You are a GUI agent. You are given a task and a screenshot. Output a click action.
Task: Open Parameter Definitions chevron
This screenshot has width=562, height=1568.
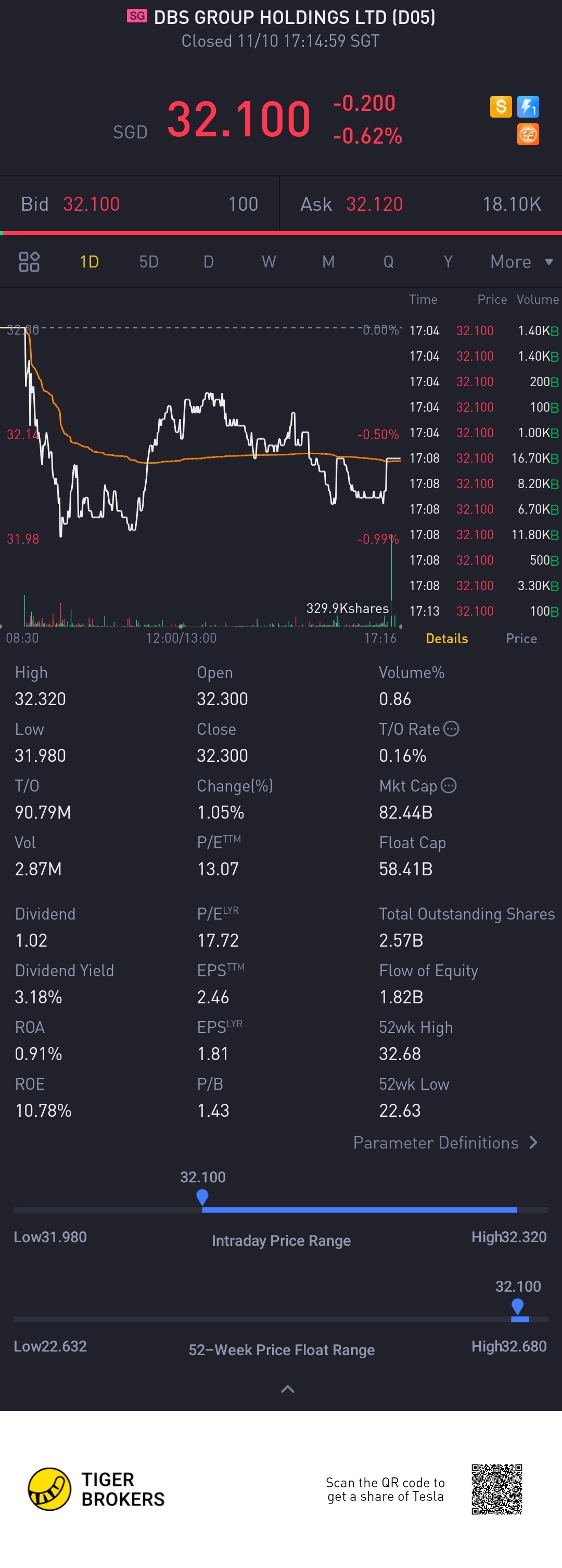(533, 1142)
